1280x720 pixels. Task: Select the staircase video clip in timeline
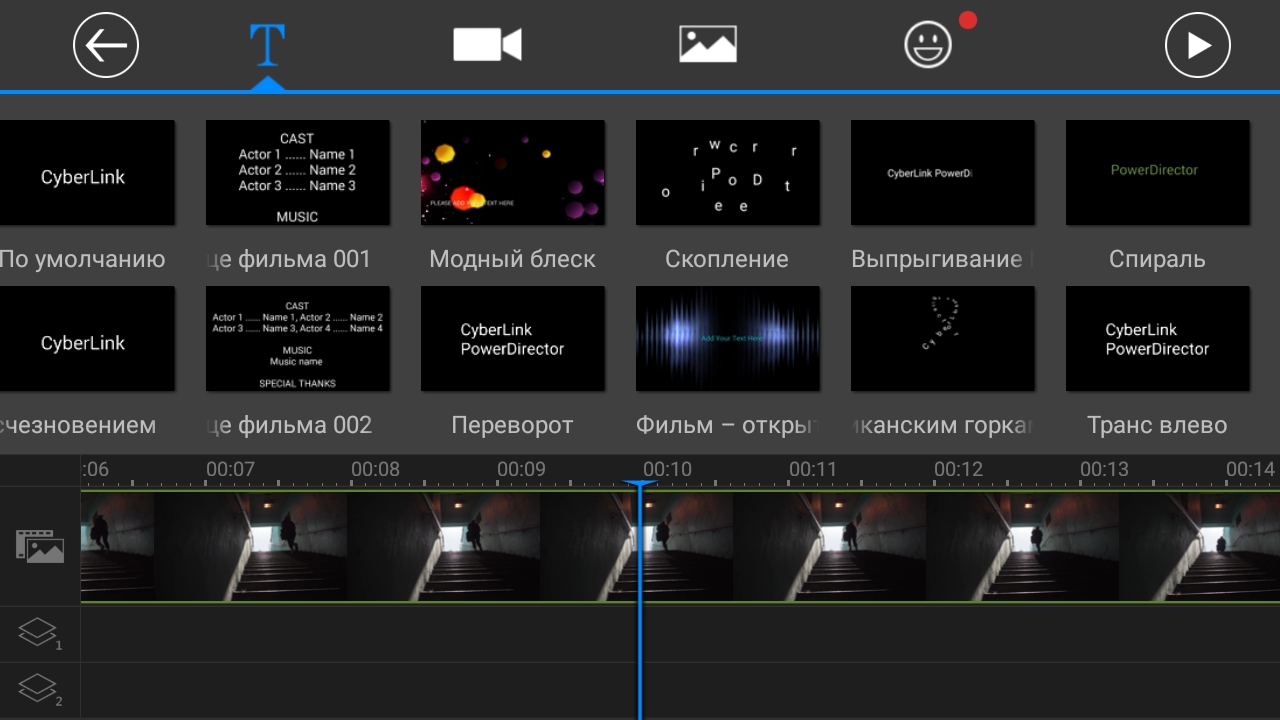pos(680,546)
